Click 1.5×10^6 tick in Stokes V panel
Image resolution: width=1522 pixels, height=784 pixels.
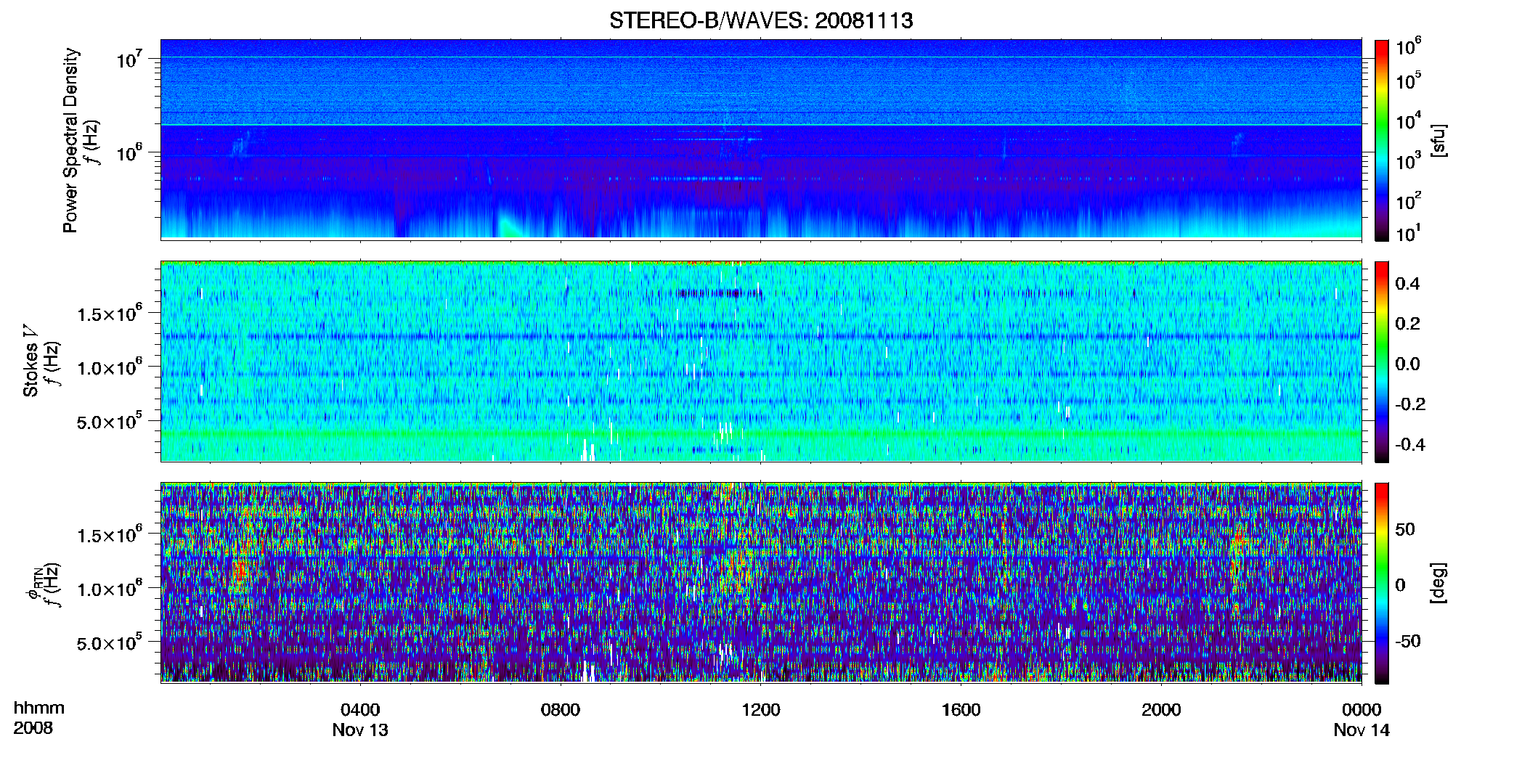point(110,313)
